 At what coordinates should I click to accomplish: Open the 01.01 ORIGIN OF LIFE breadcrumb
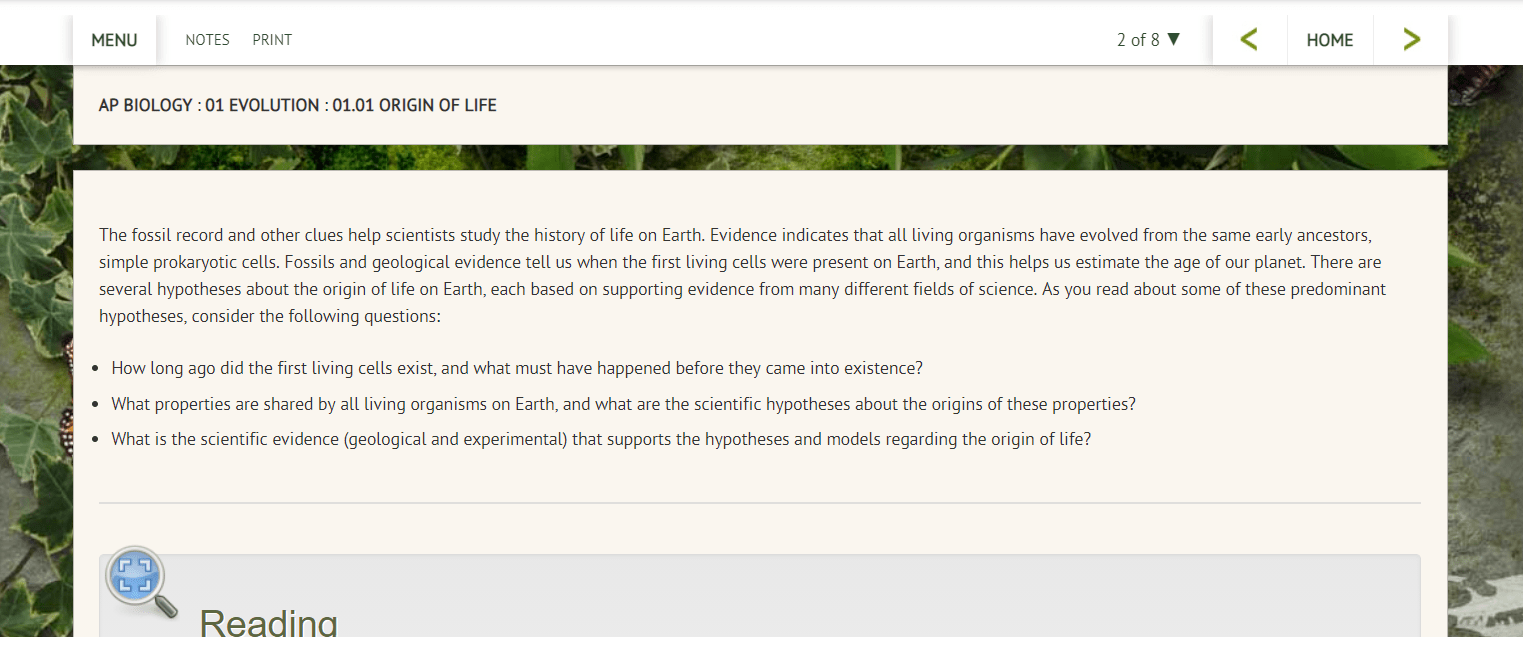tap(413, 105)
